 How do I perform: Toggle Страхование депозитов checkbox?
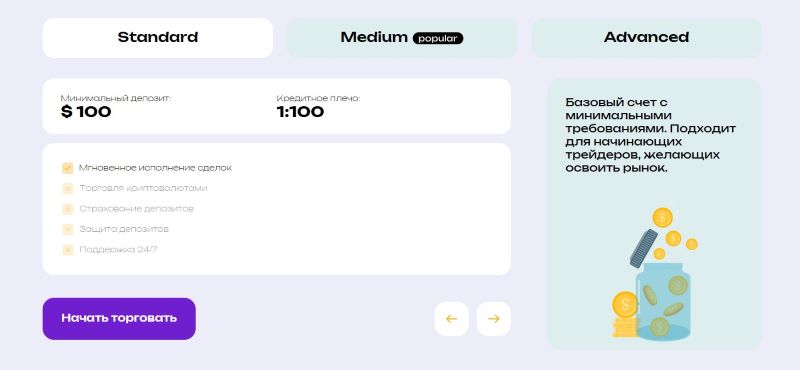67,209
